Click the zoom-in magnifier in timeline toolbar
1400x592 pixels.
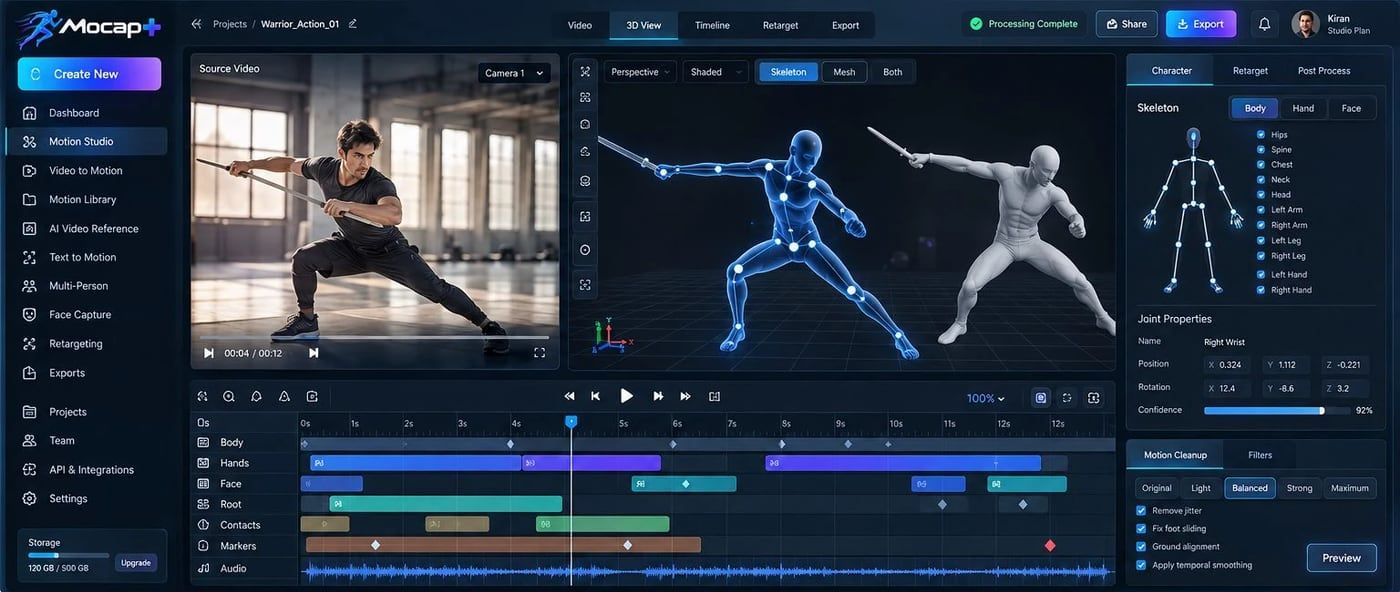click(229, 397)
